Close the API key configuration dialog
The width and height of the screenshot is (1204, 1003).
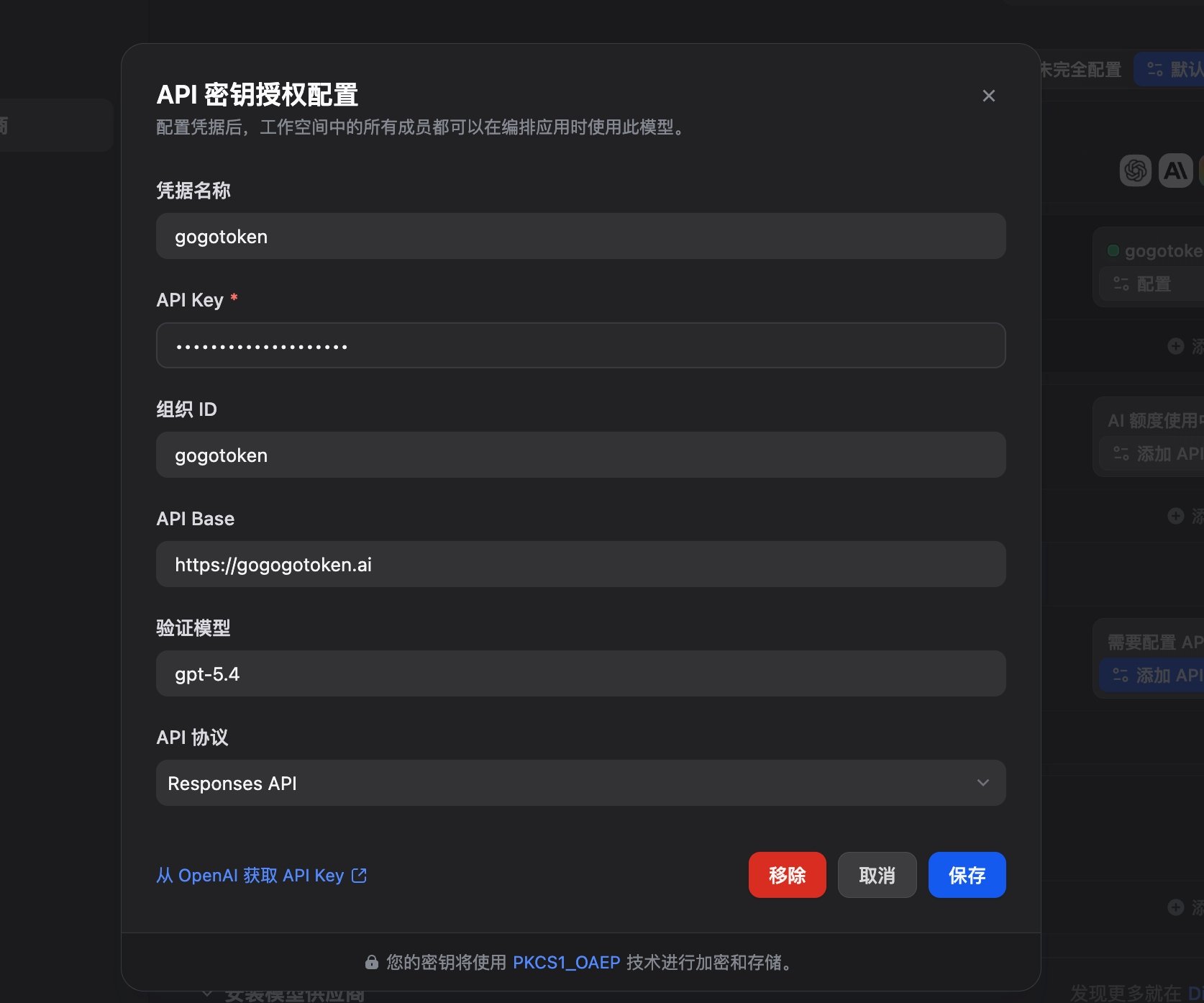tap(988, 96)
